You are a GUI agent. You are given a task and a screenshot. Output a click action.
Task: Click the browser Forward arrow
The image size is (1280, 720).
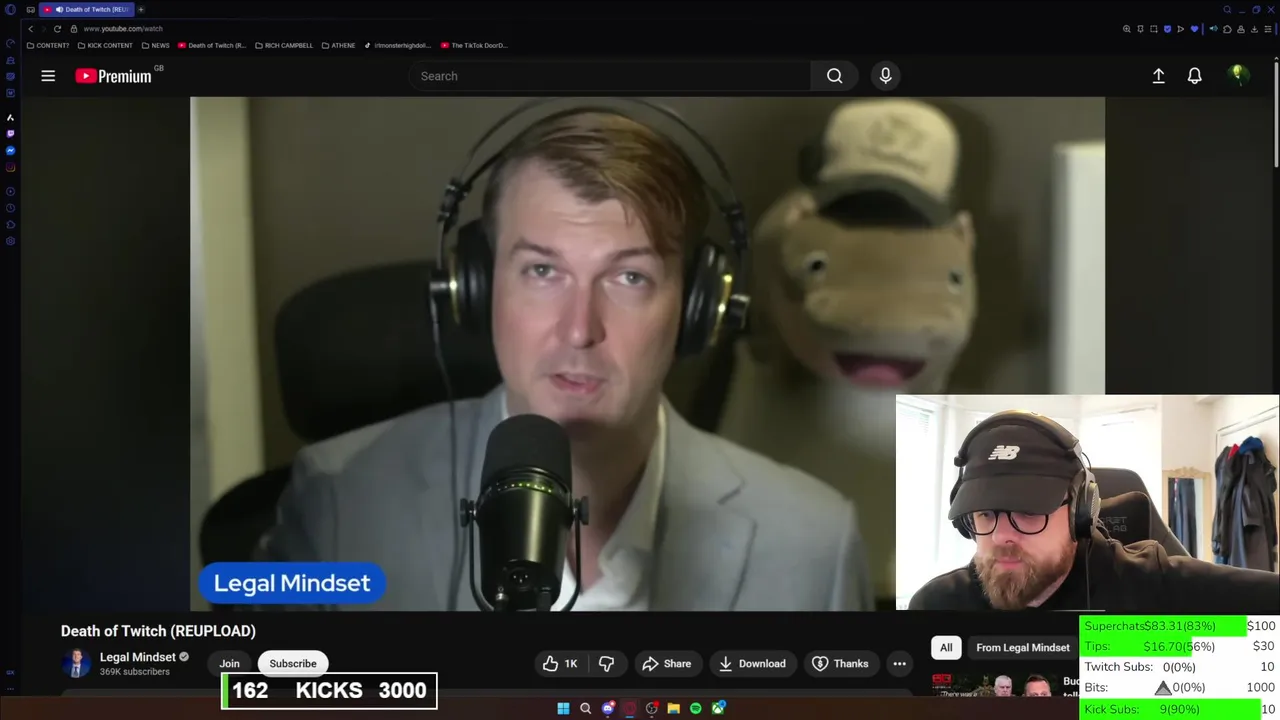click(x=43, y=29)
